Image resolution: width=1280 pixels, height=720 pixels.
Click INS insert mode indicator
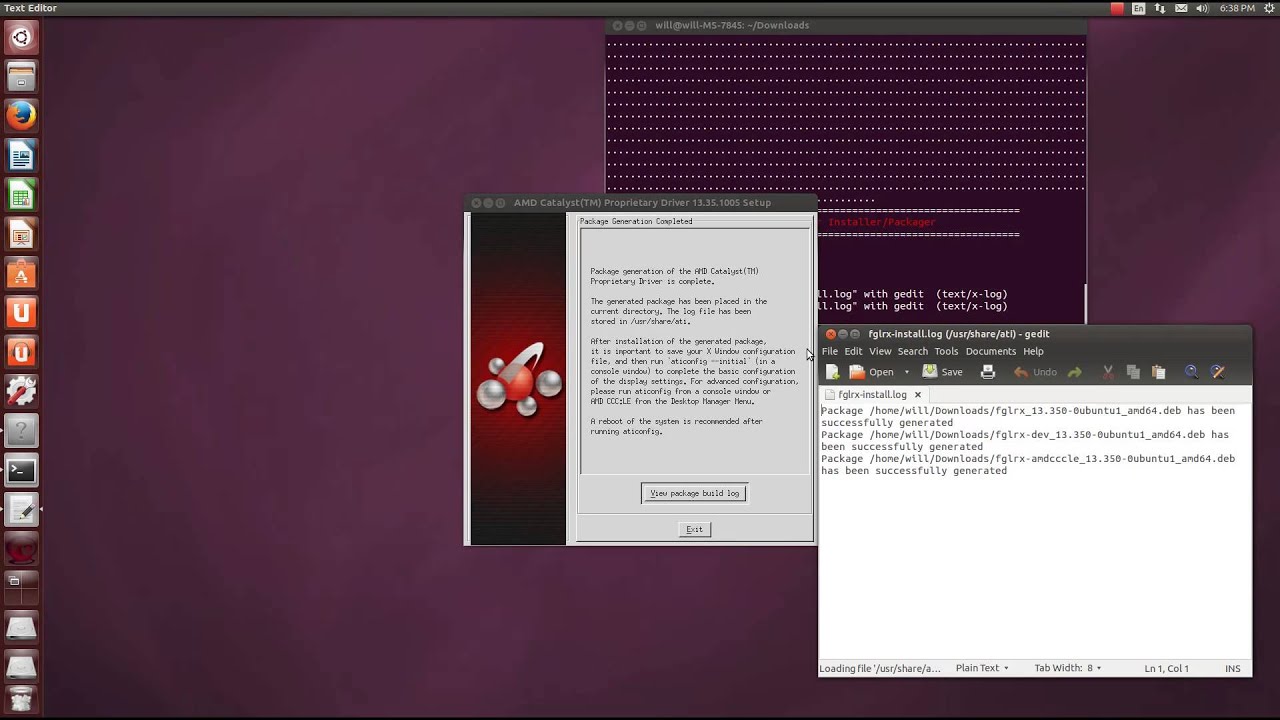1233,668
